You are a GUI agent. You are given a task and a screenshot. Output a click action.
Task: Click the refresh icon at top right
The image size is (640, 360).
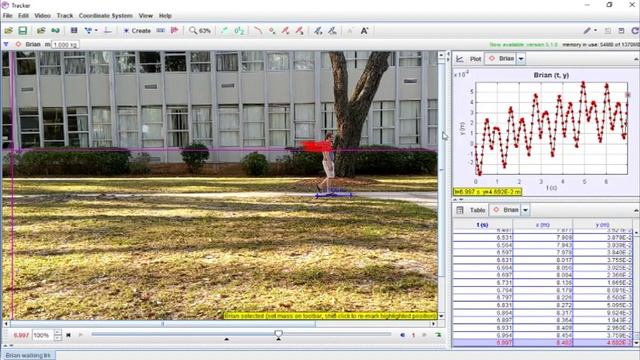tap(635, 31)
